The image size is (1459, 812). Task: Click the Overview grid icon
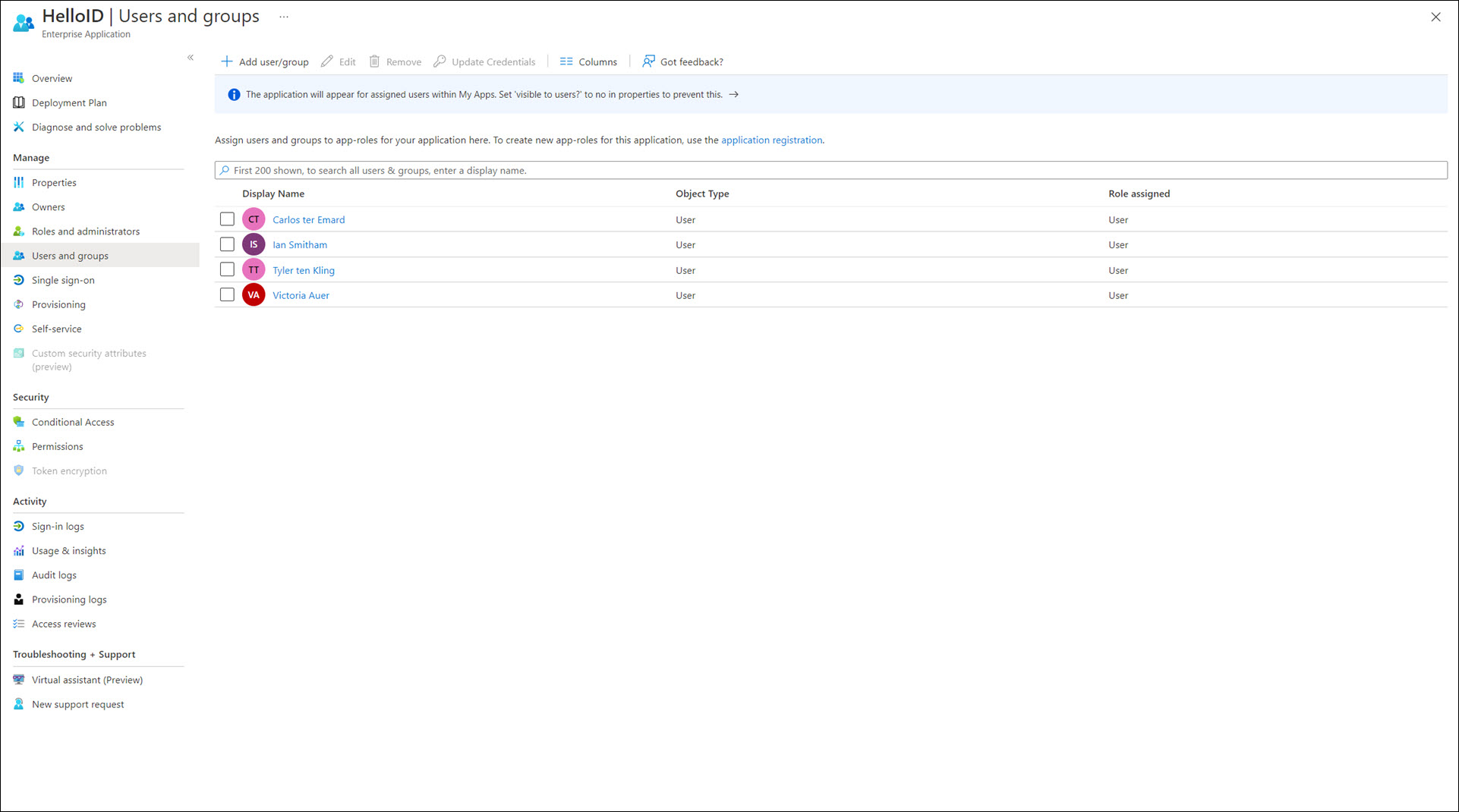coord(19,78)
